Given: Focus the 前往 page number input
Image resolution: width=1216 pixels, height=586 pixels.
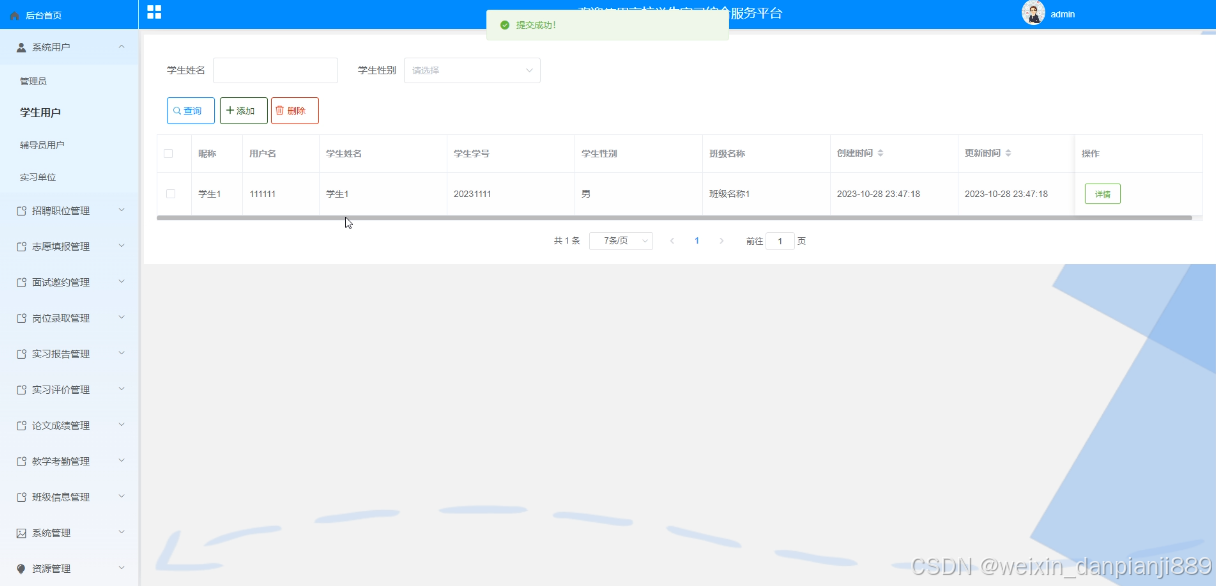Looking at the screenshot, I should pyautogui.click(x=780, y=241).
